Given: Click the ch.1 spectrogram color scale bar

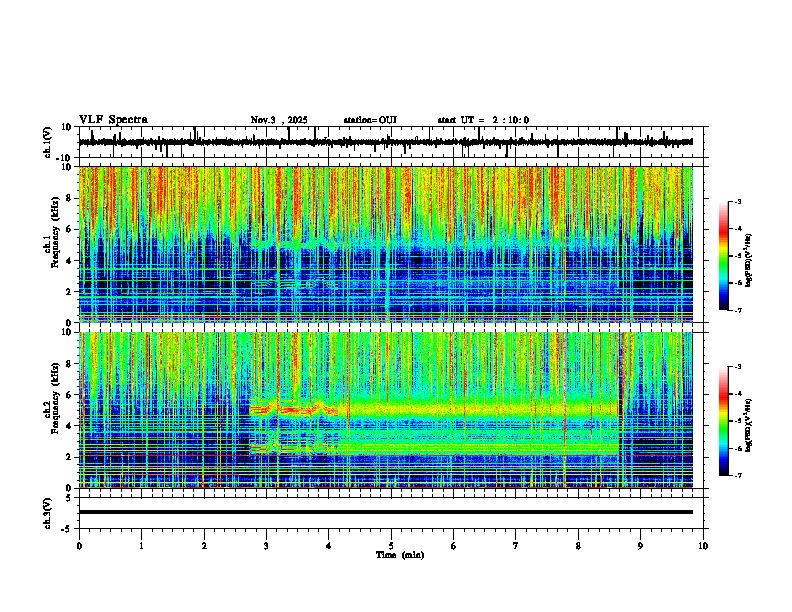Looking at the screenshot, I should [x=724, y=256].
